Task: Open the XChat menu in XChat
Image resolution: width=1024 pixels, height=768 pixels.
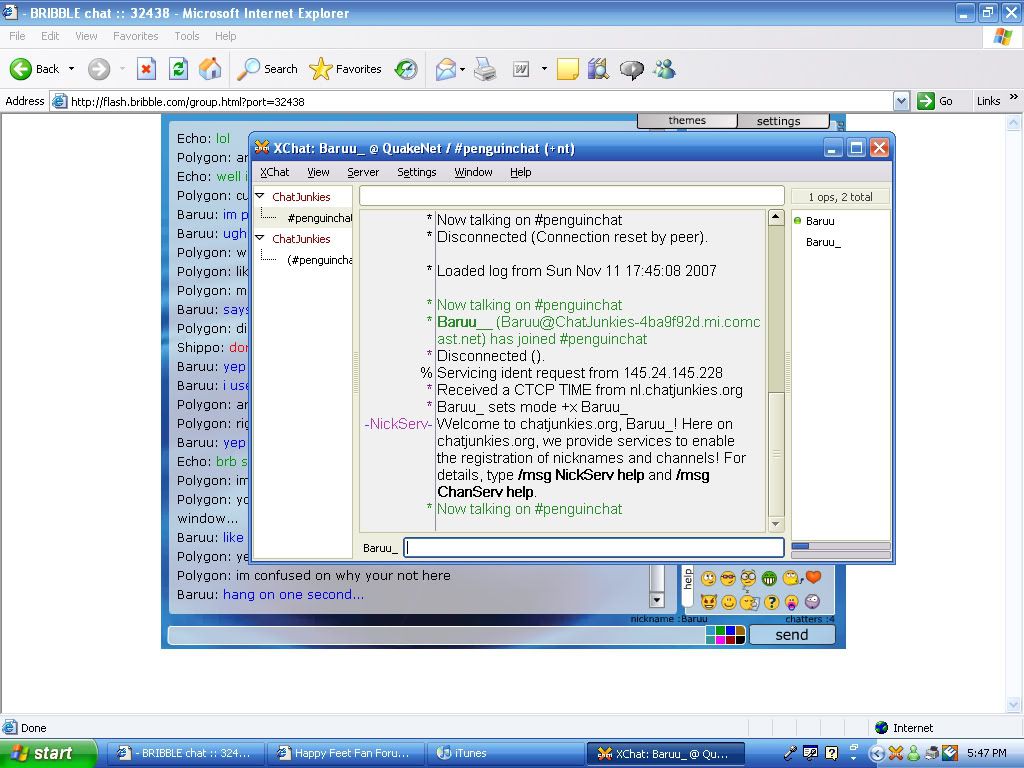Action: pos(274,172)
